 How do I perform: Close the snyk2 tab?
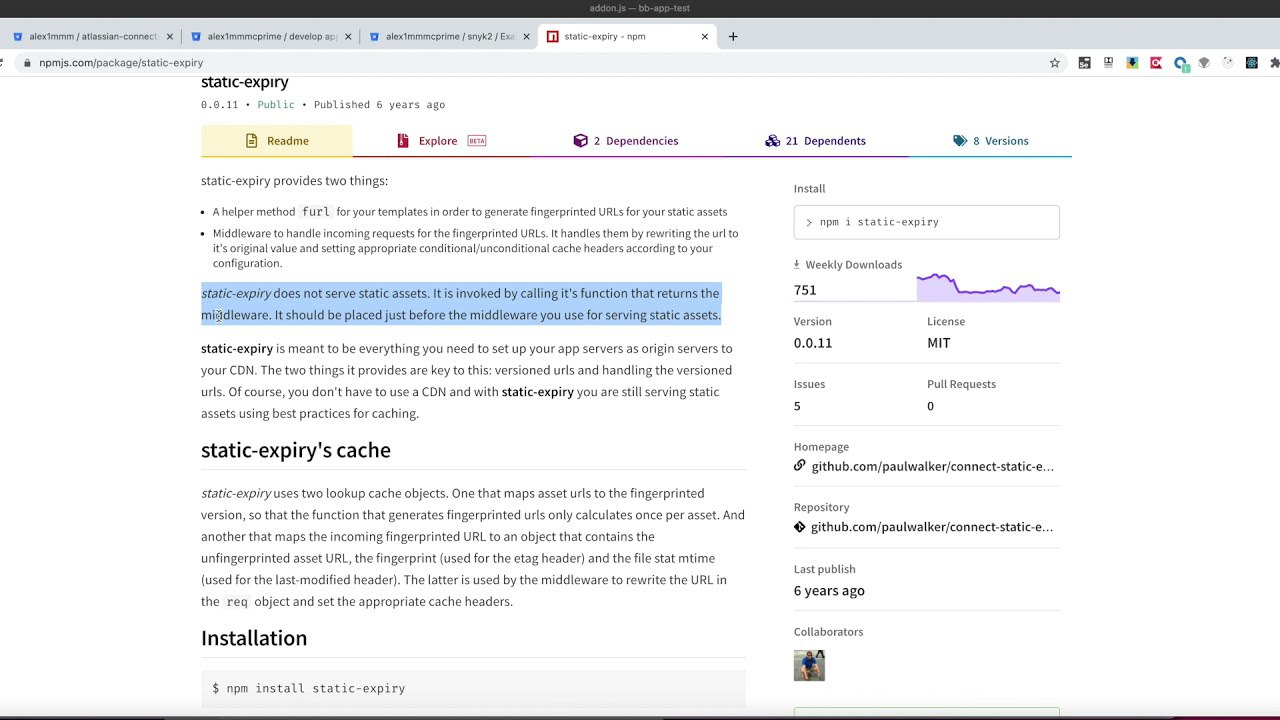(x=526, y=37)
